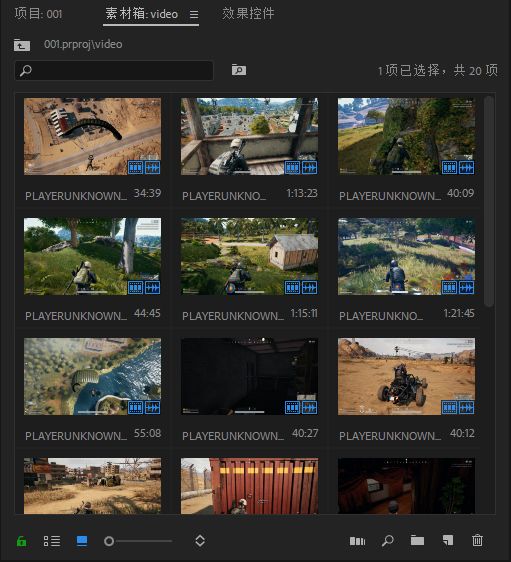Go up one folder level icon

22,45
